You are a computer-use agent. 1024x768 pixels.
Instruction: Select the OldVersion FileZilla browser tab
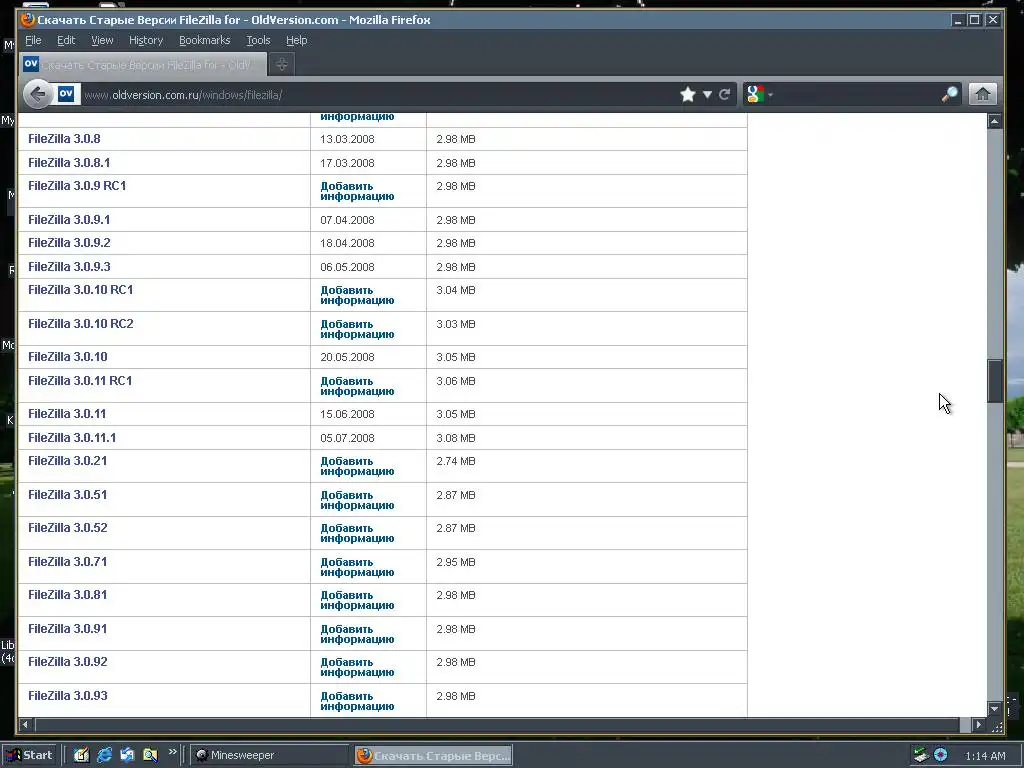[x=143, y=64]
